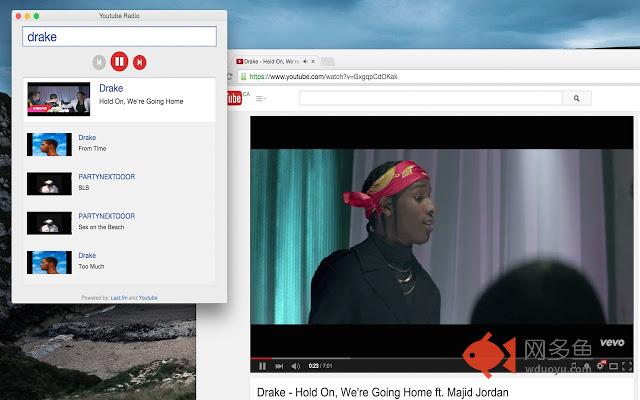Click the YouTube search box
Screen dimensions: 640x400
coord(431,98)
